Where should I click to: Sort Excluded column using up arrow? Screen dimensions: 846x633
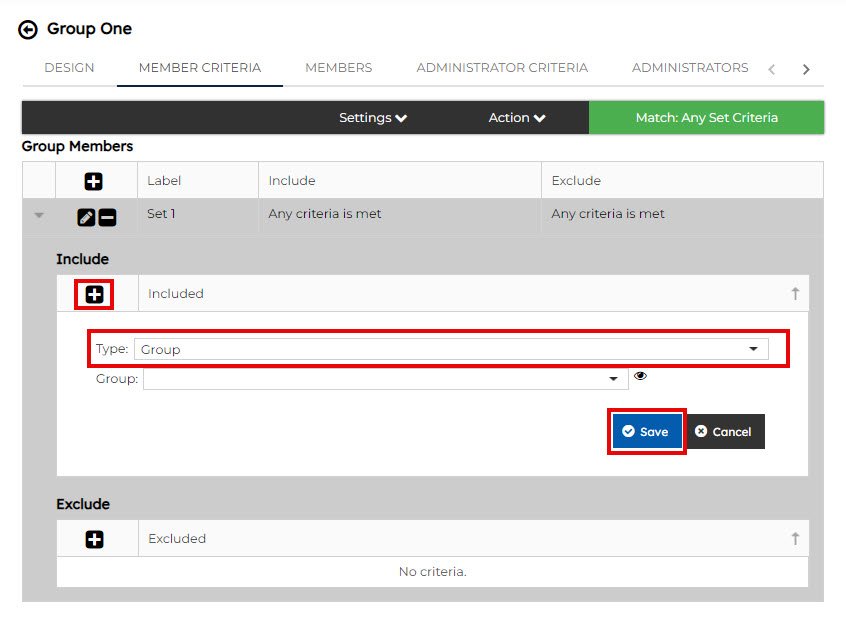click(x=795, y=539)
